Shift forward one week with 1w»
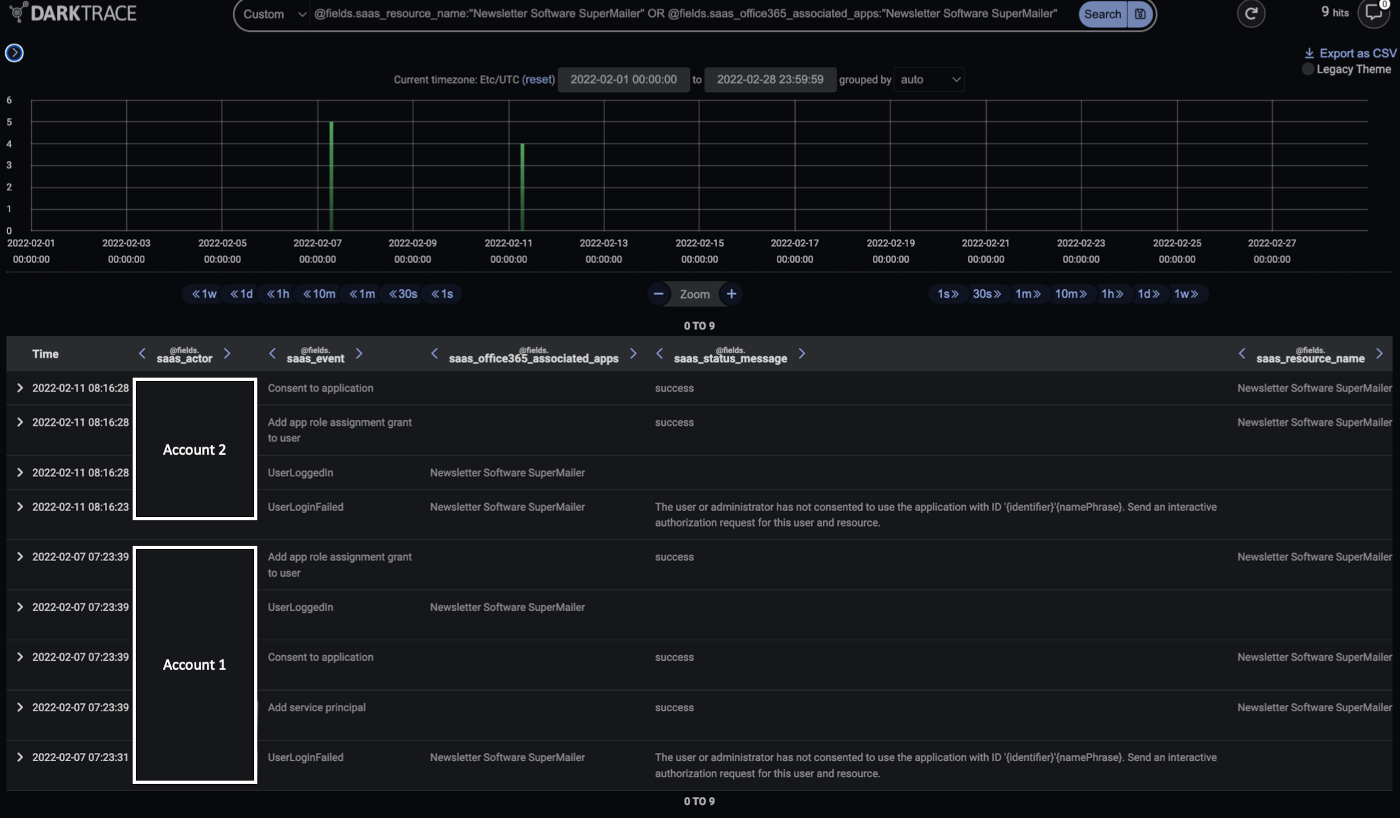Image resolution: width=1400 pixels, height=818 pixels. click(1187, 294)
